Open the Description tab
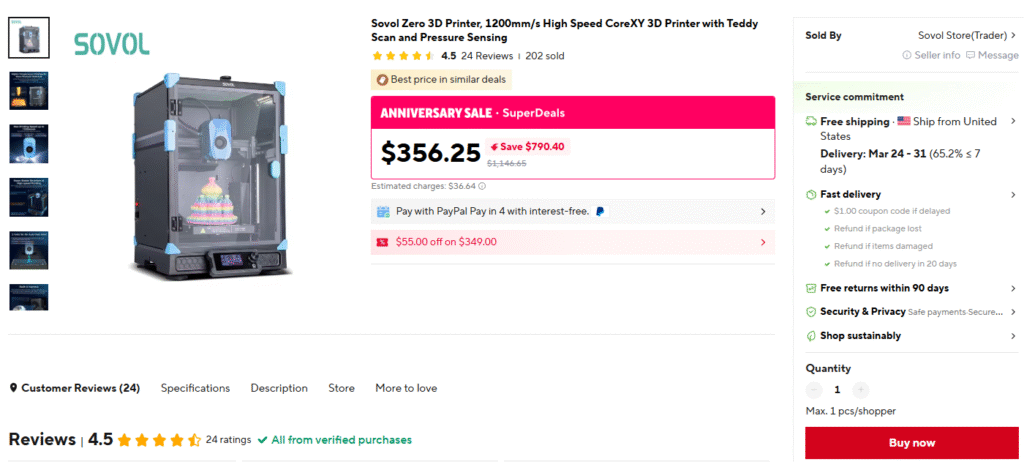1024x462 pixels. tap(279, 388)
